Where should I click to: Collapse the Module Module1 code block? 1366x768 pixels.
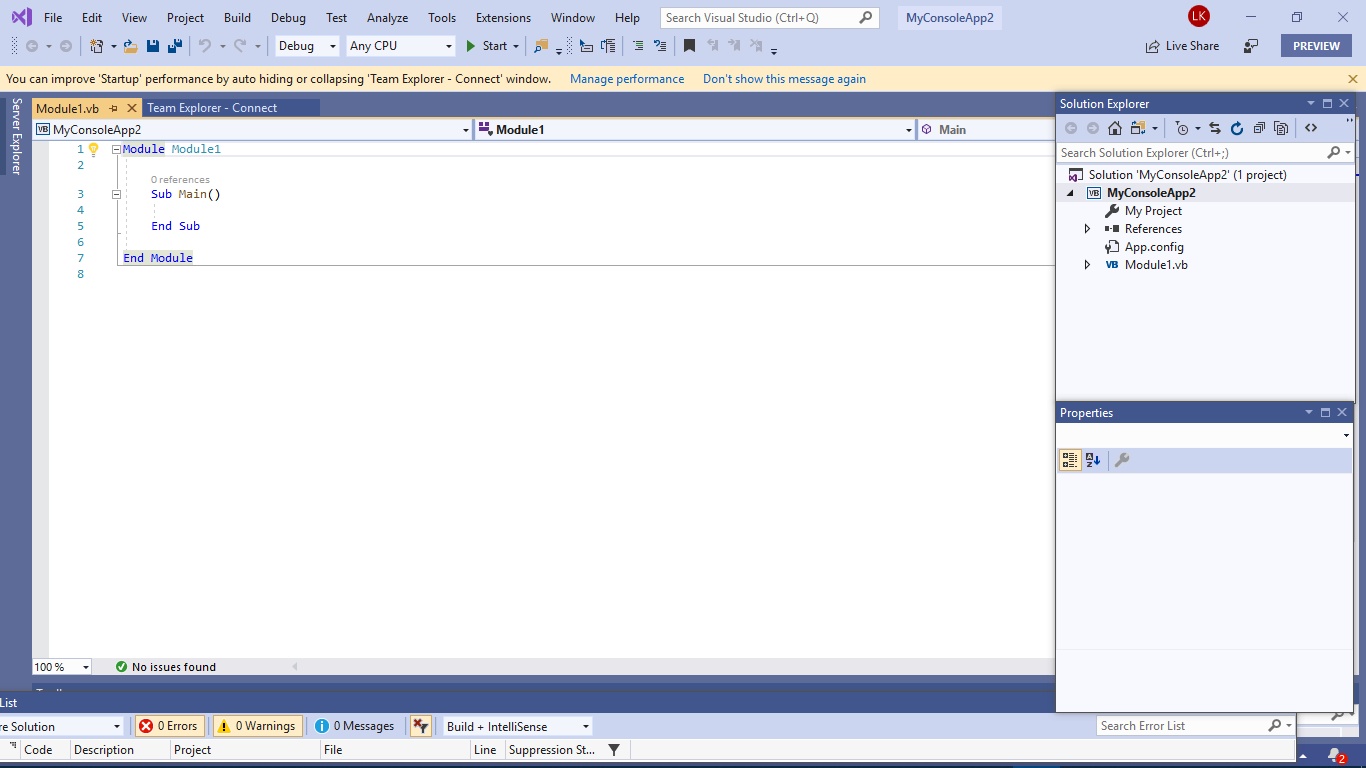(116, 149)
